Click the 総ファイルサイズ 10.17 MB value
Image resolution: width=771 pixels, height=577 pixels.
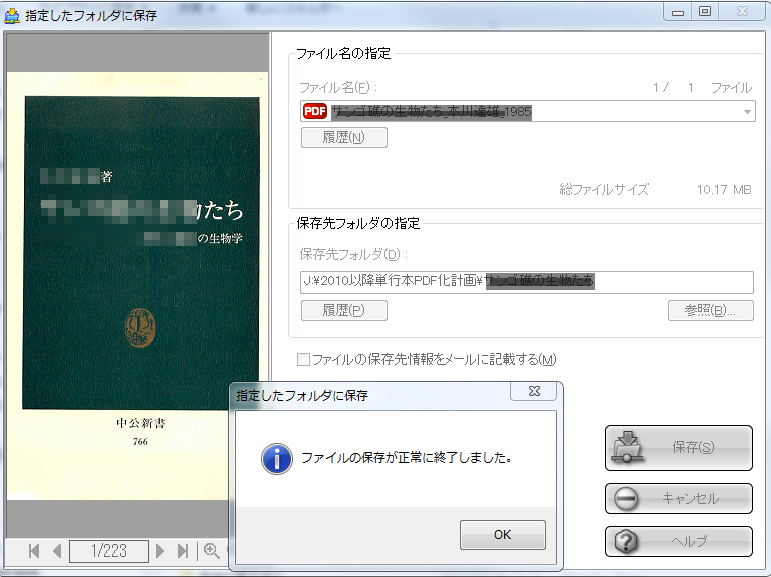coord(724,190)
